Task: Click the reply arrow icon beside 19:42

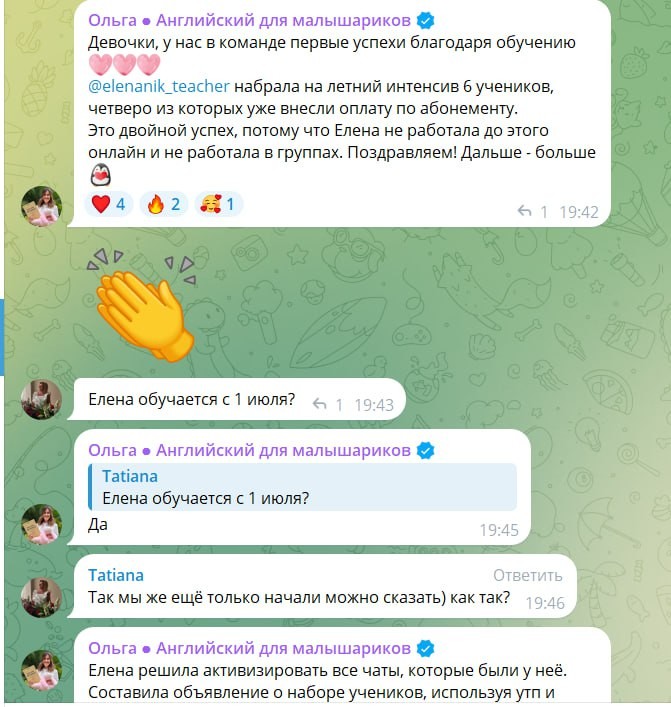Action: 524,211
